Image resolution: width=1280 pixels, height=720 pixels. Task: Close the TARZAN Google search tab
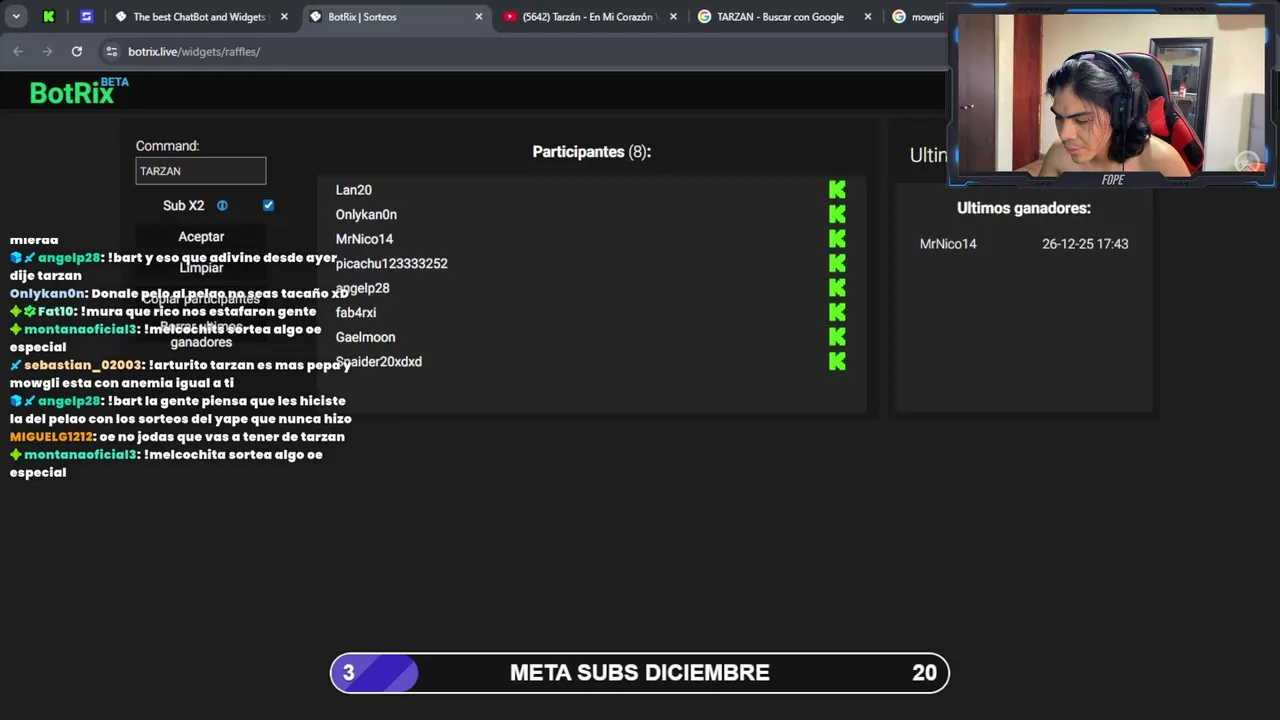click(867, 16)
